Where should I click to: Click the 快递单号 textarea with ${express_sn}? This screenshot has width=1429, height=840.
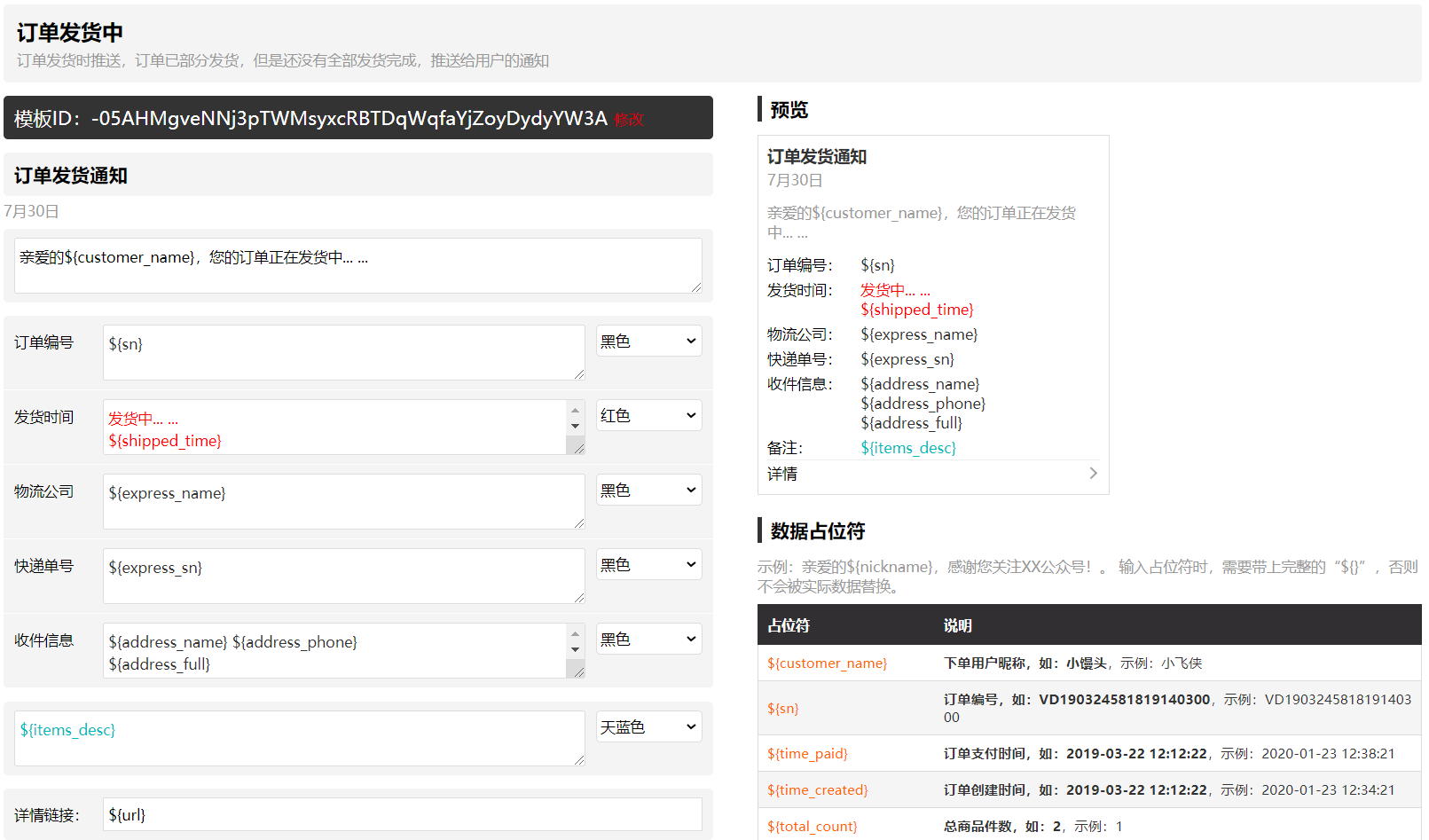(x=343, y=576)
